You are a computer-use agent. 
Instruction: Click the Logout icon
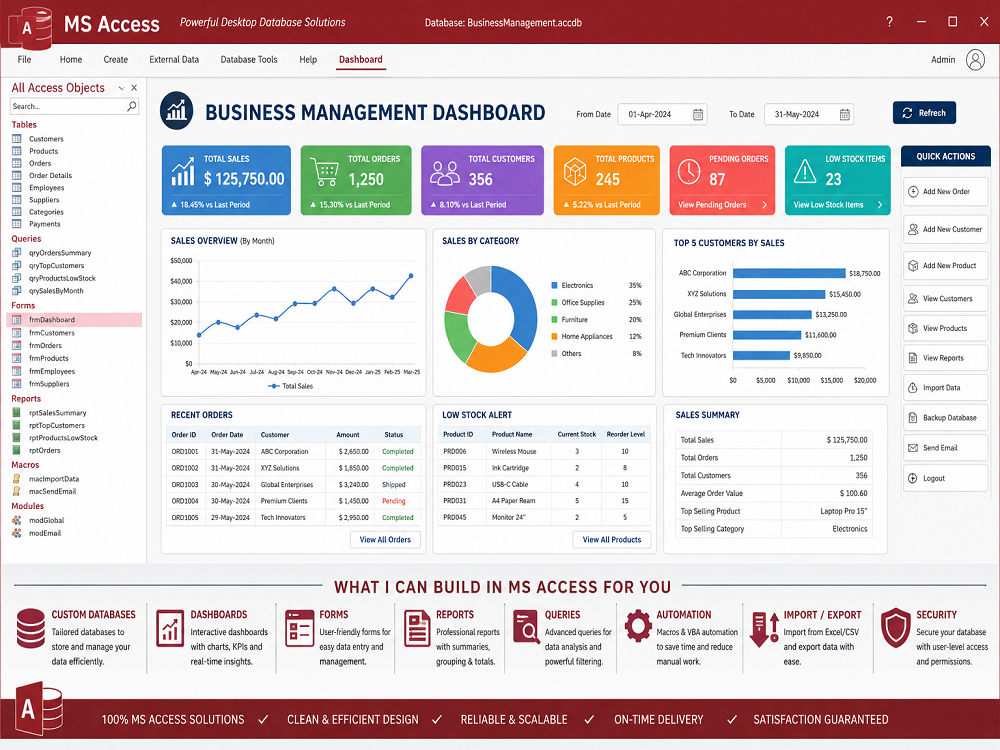[x=913, y=478]
